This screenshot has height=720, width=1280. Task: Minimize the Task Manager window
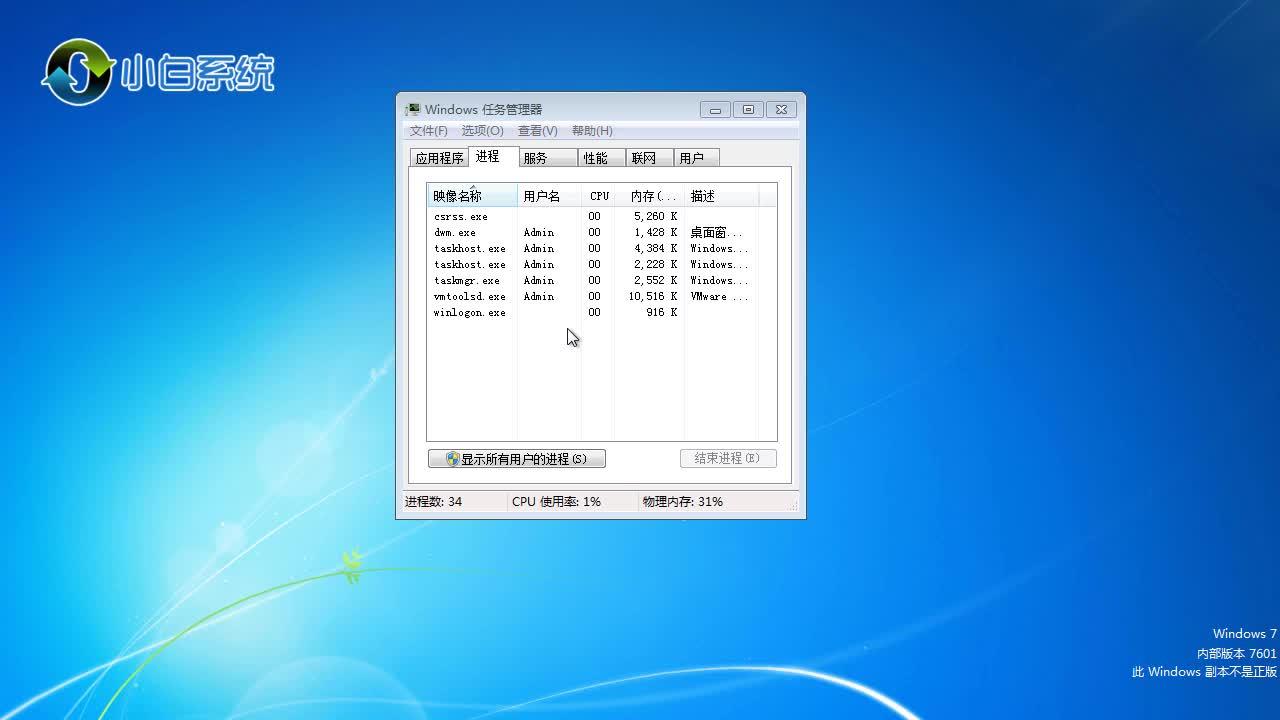click(715, 110)
